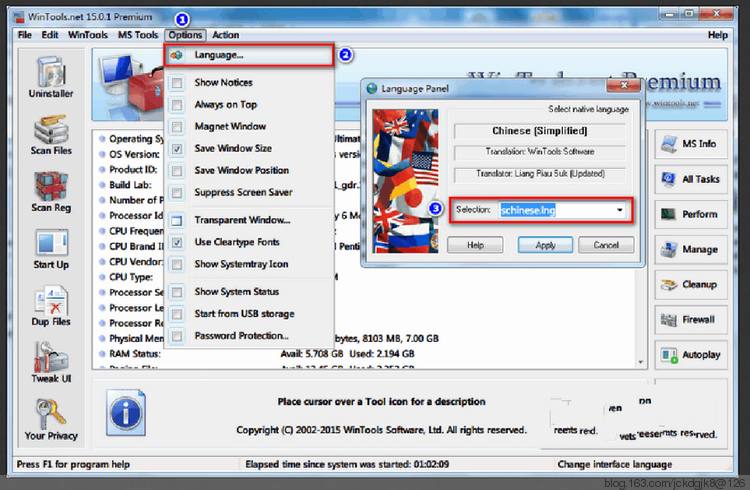
Task: Enable the Magnet Window option
Action: [x=176, y=127]
